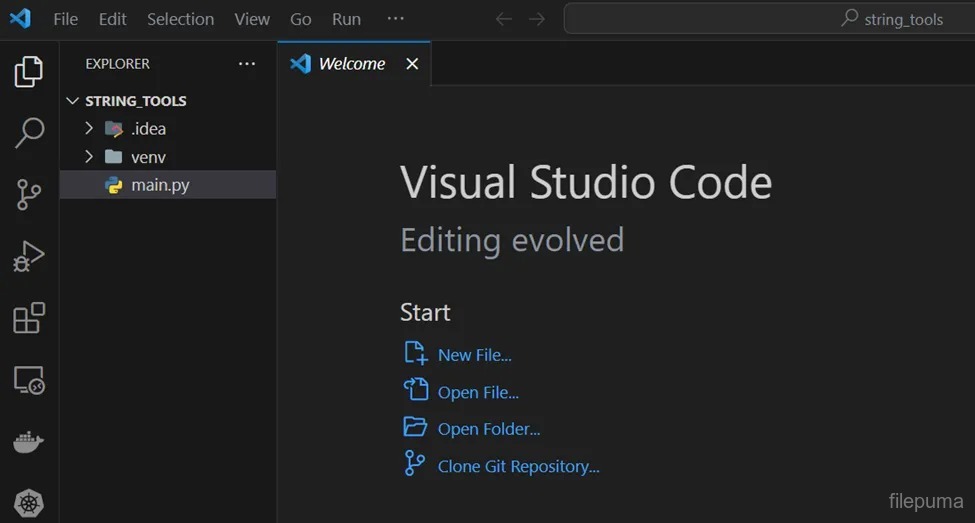Expand the .idea folder chevron
The height and width of the screenshot is (523, 975).
pos(89,128)
